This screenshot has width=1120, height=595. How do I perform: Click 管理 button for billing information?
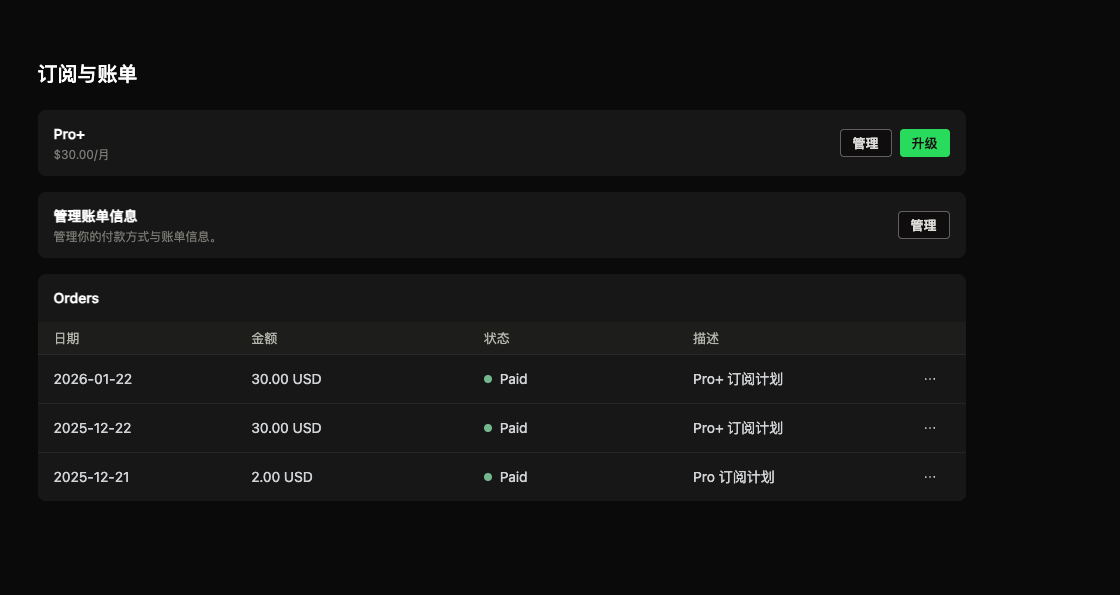click(923, 225)
